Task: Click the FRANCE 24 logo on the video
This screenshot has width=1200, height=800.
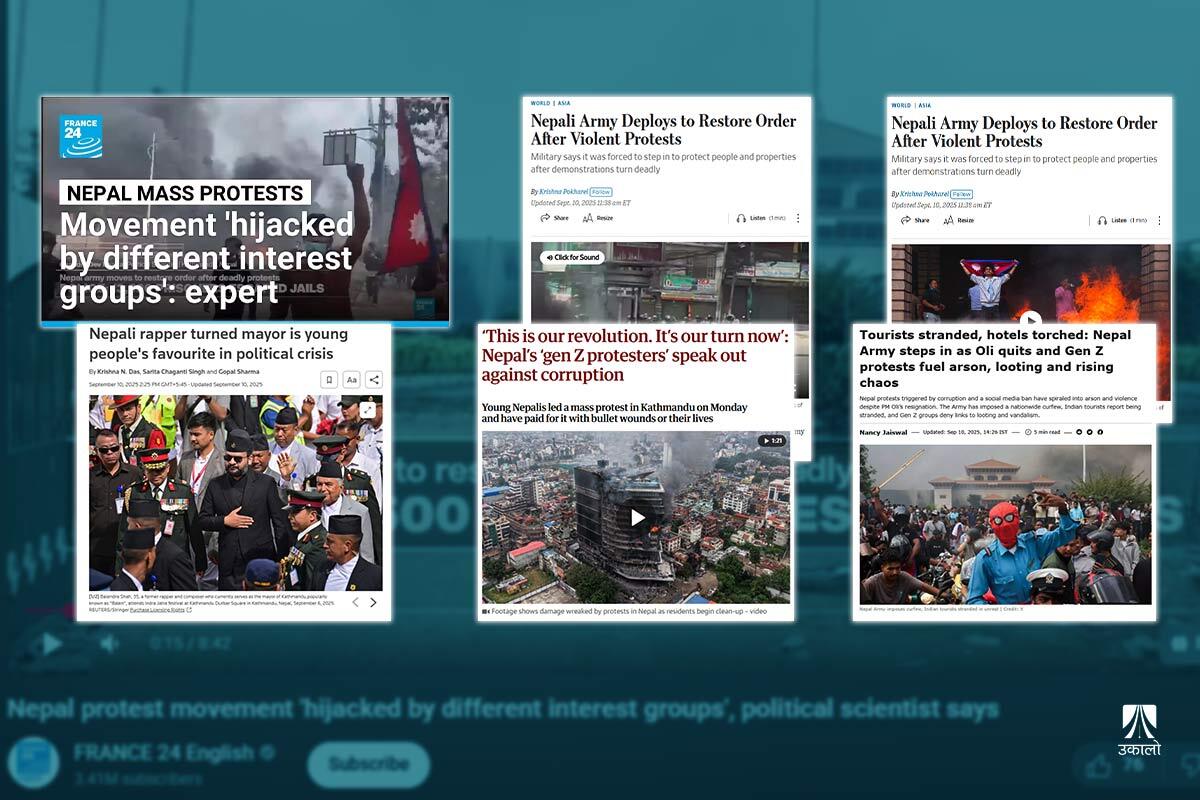Action: [81, 136]
